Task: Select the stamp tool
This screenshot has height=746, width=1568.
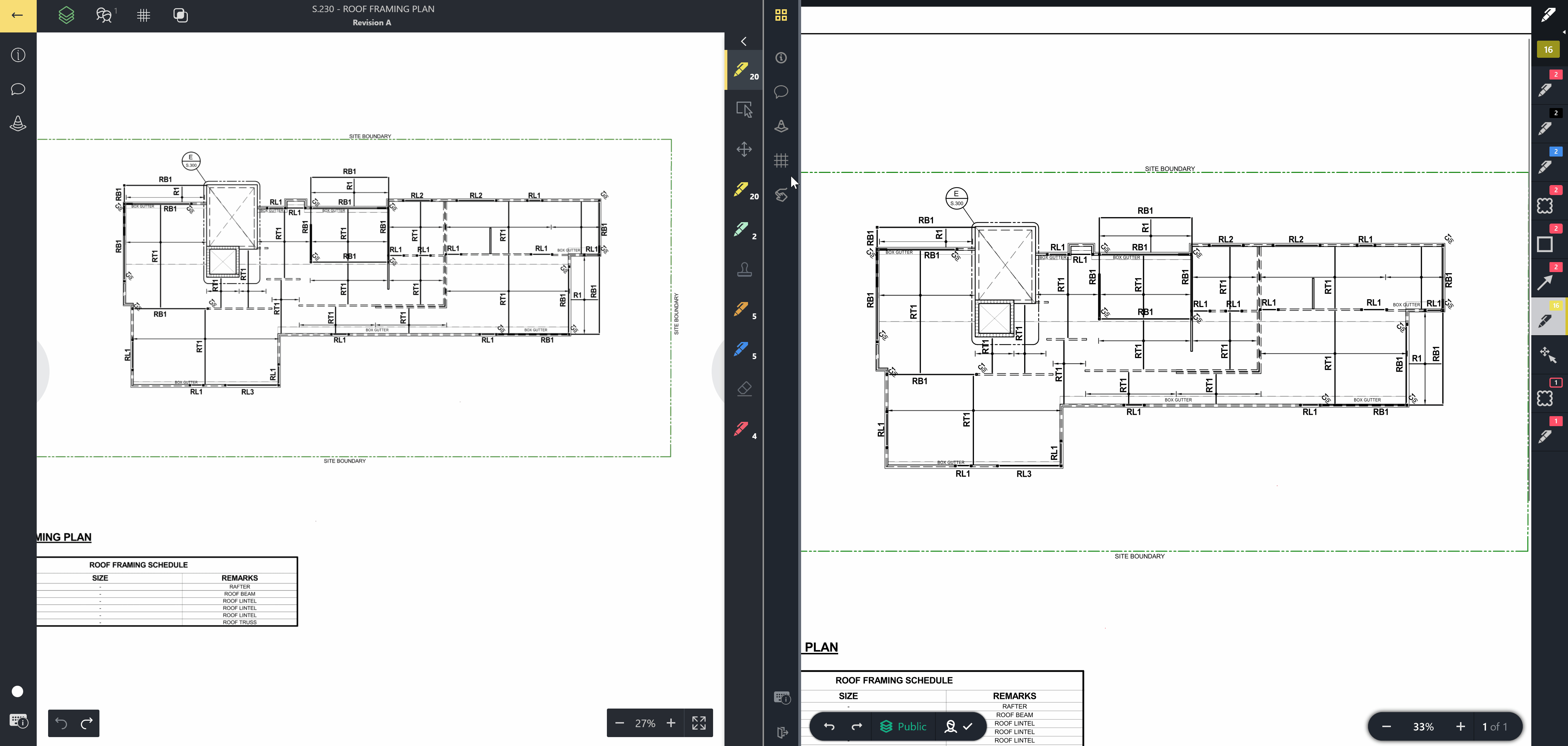Action: [744, 269]
